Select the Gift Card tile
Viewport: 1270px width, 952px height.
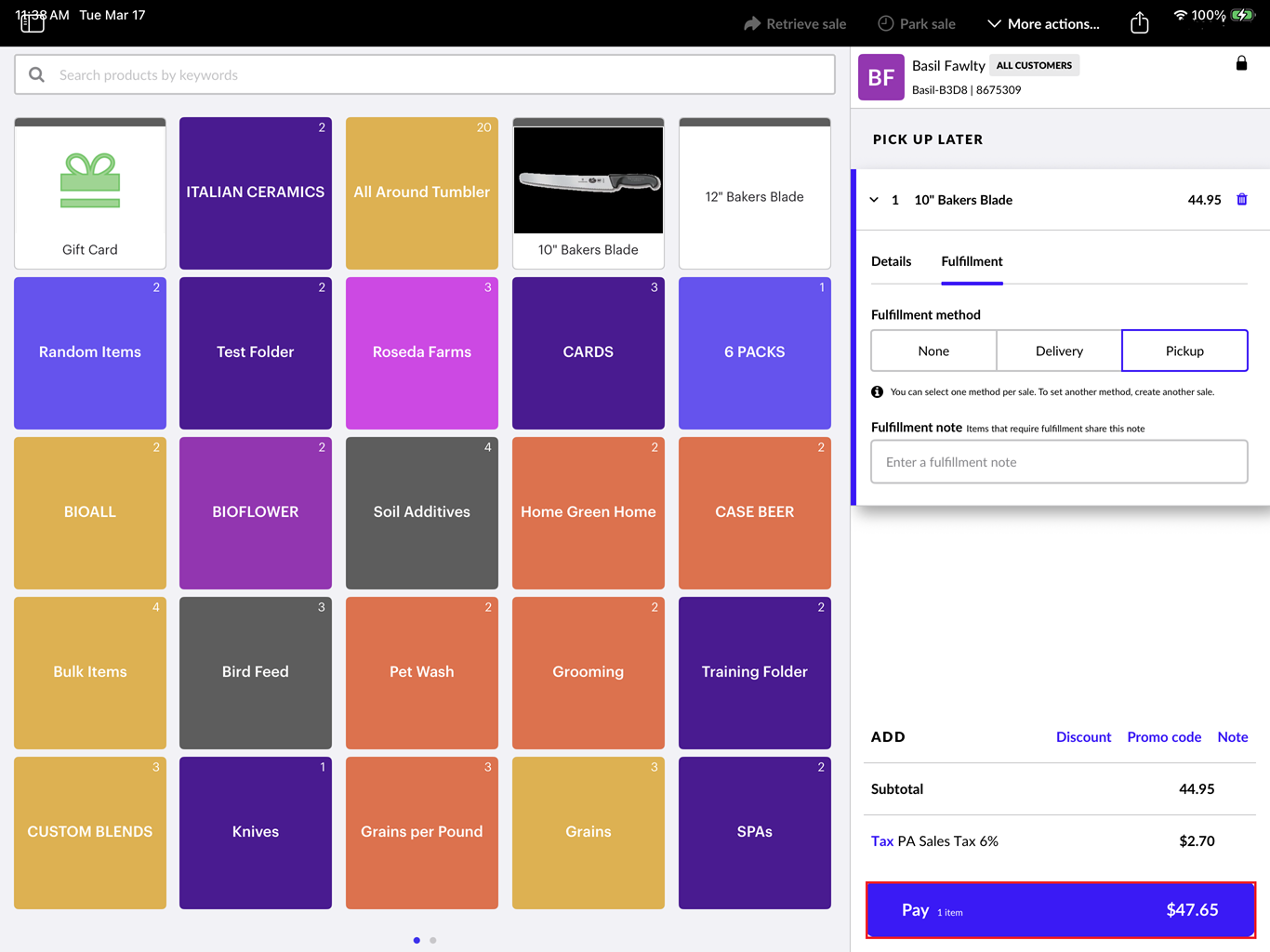tap(90, 193)
